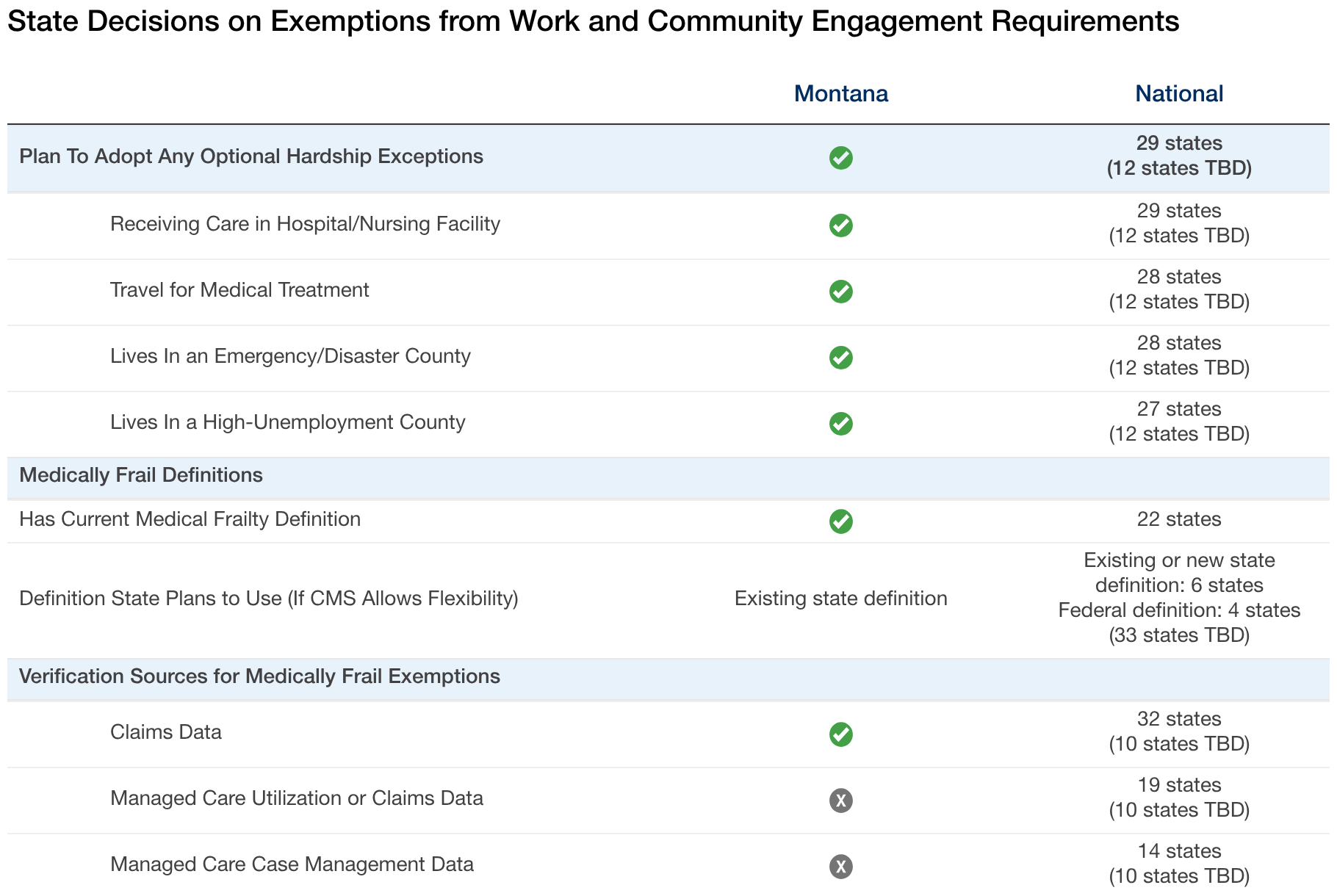Select checkmark for Emergency/Disaster County row
Image resolution: width=1337 pixels, height=896 pixels.
pyautogui.click(x=840, y=358)
